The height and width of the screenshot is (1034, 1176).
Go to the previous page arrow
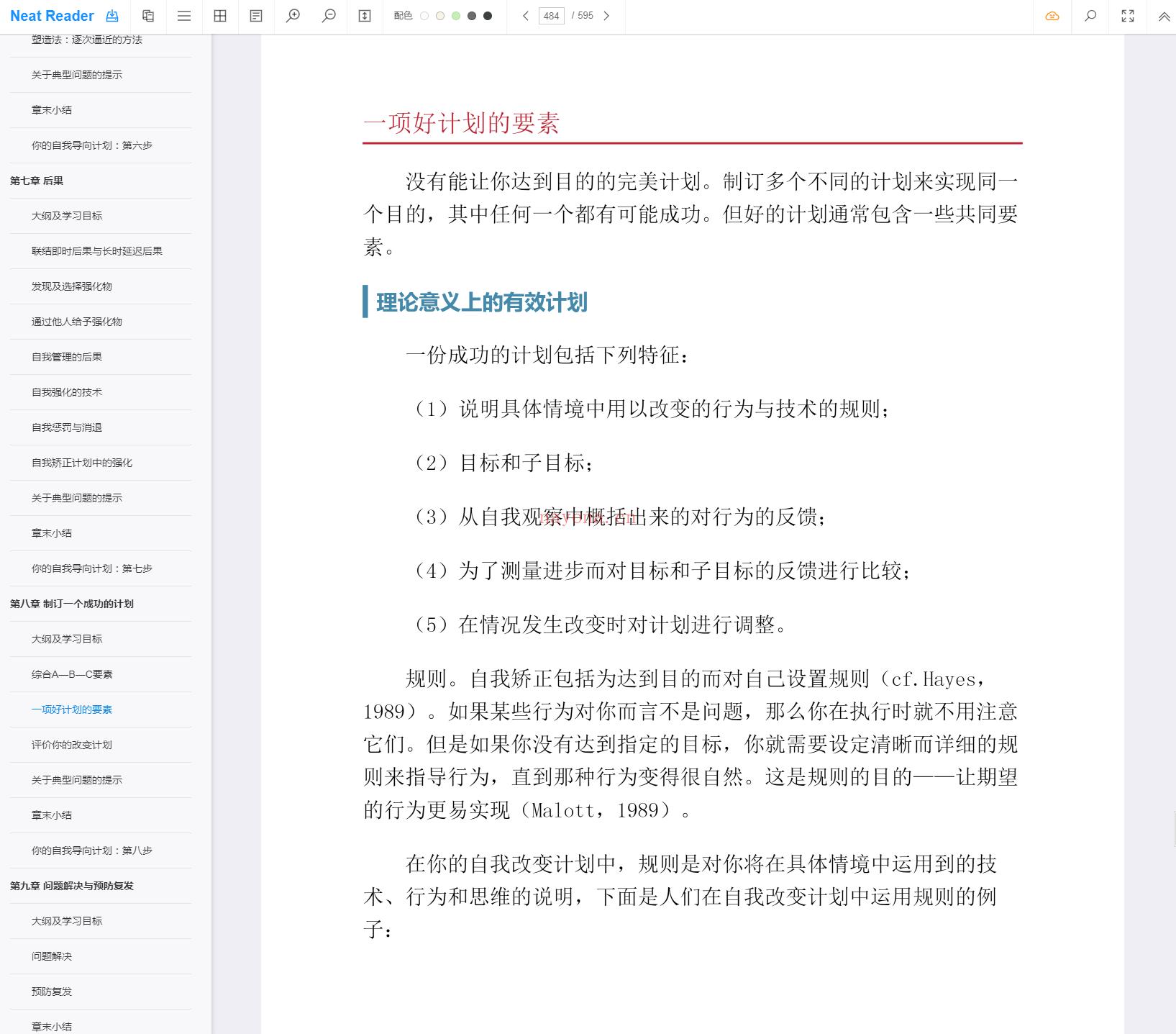click(526, 16)
